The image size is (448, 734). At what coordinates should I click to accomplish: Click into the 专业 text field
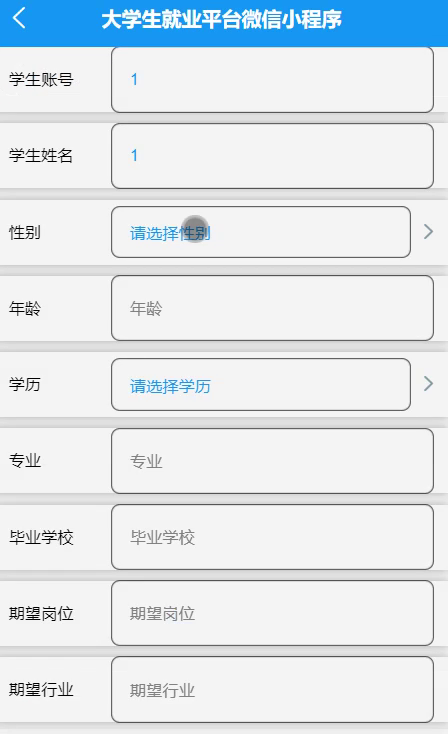[272, 461]
